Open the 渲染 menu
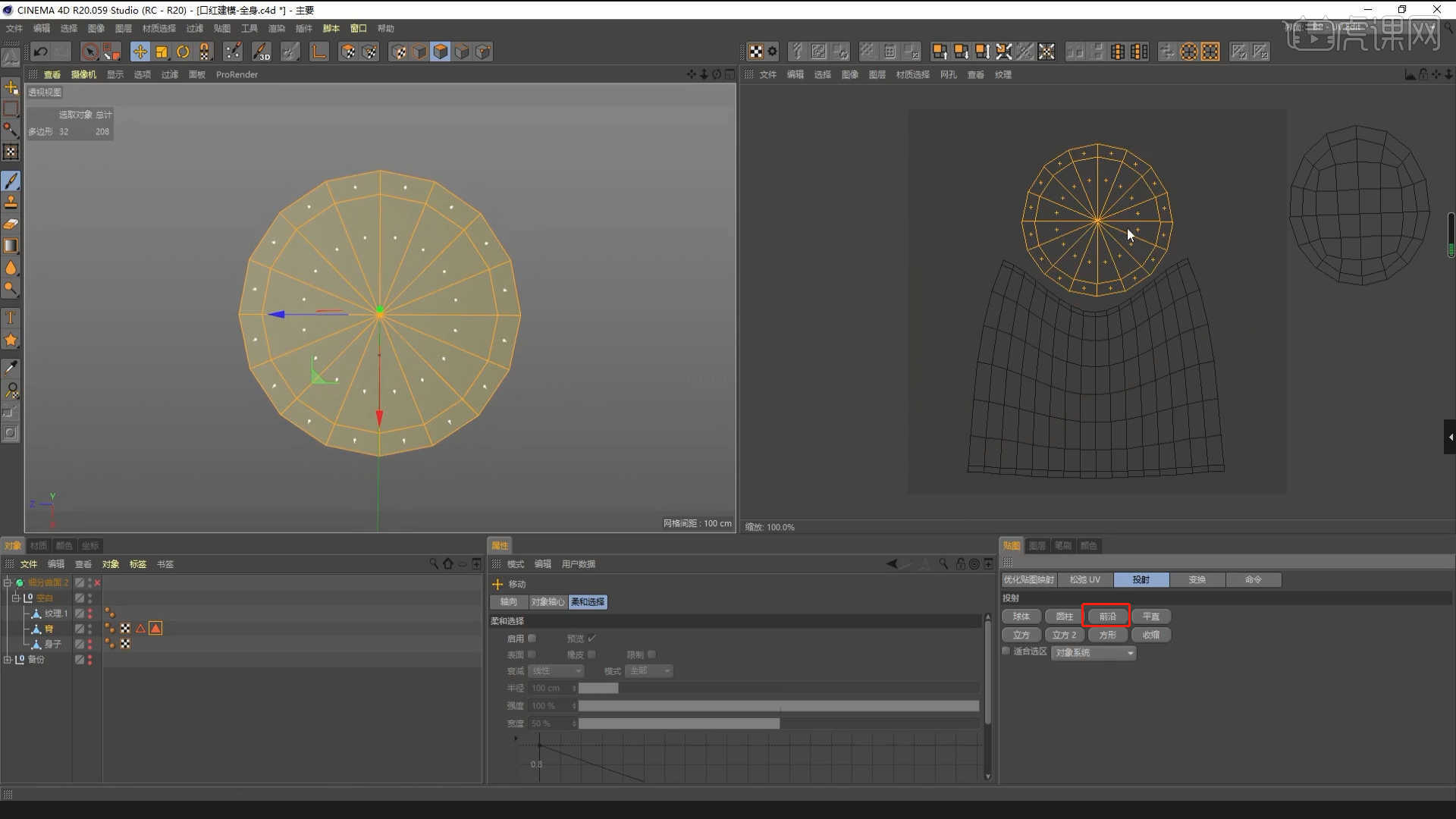Viewport: 1456px width, 819px height. click(x=276, y=28)
